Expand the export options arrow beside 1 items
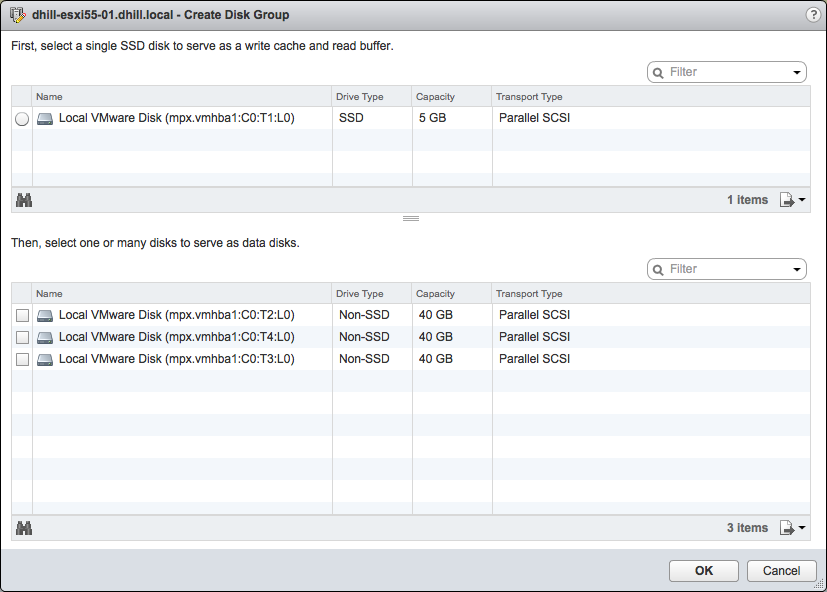Screen dimensions: 827x592 pyautogui.click(x=802, y=199)
